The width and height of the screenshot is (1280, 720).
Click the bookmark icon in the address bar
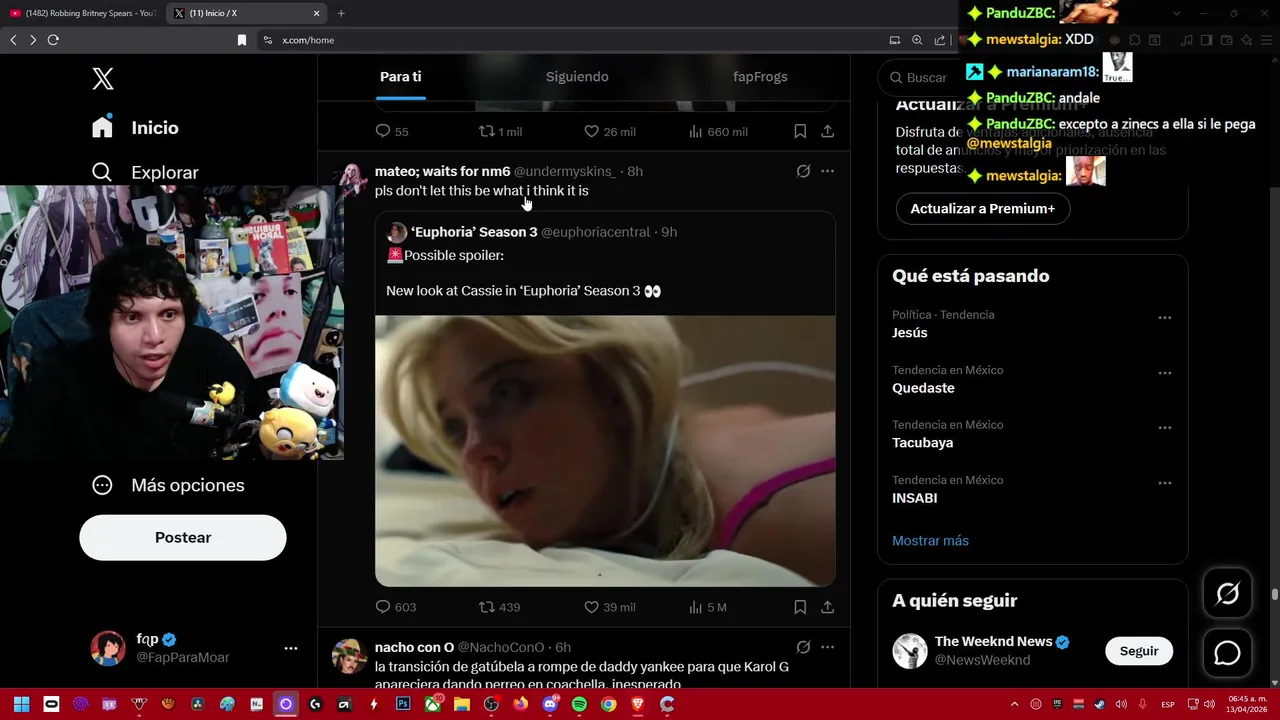[x=241, y=40]
